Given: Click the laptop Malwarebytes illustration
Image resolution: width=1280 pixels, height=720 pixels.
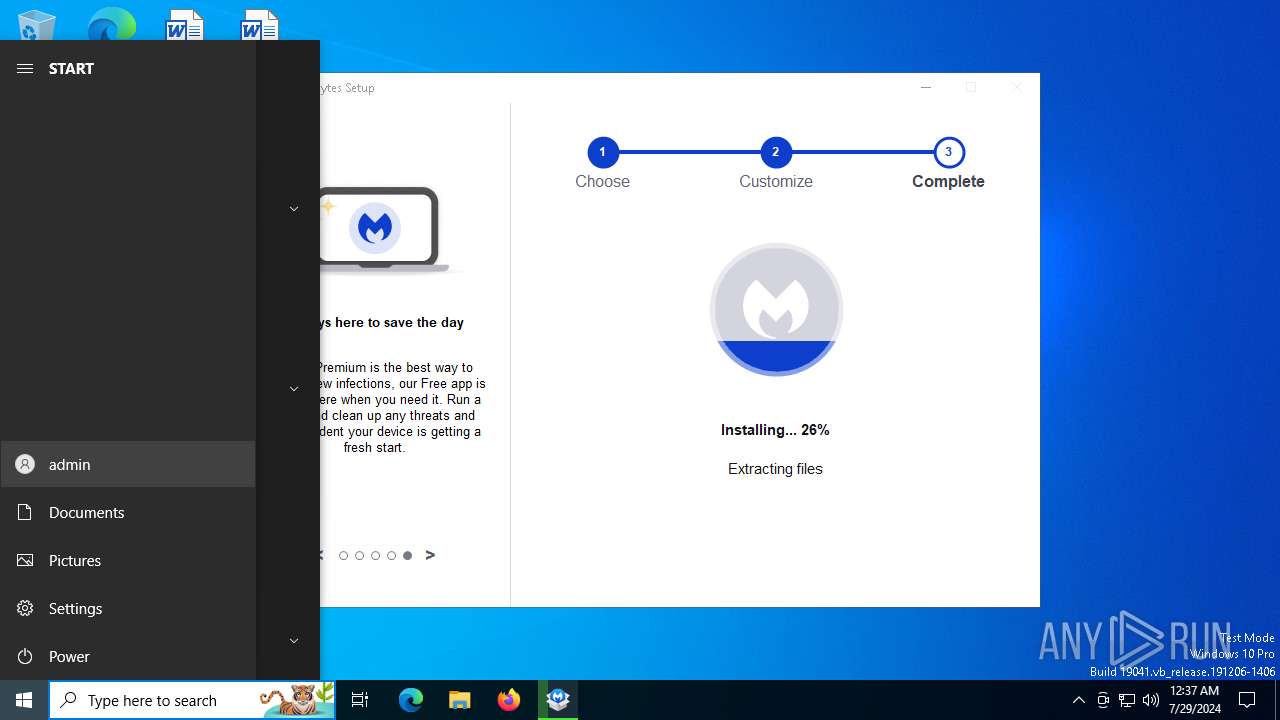Looking at the screenshot, I should (x=384, y=229).
